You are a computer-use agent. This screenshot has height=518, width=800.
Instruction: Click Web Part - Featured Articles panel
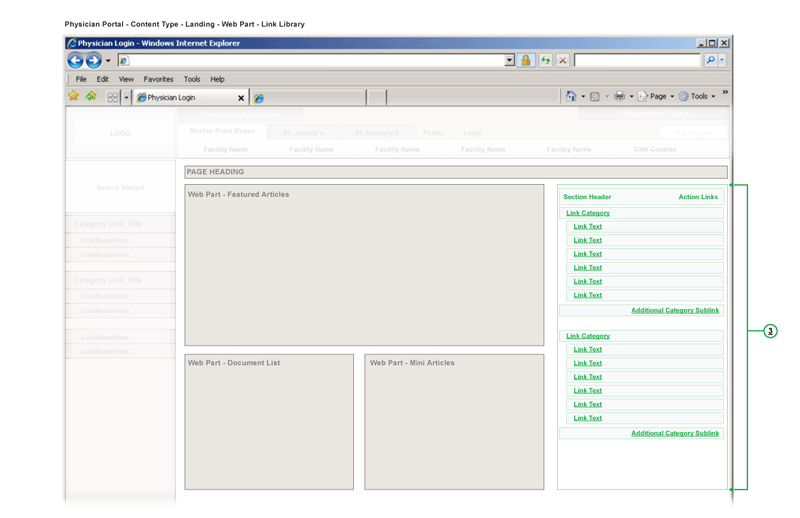click(x=364, y=265)
